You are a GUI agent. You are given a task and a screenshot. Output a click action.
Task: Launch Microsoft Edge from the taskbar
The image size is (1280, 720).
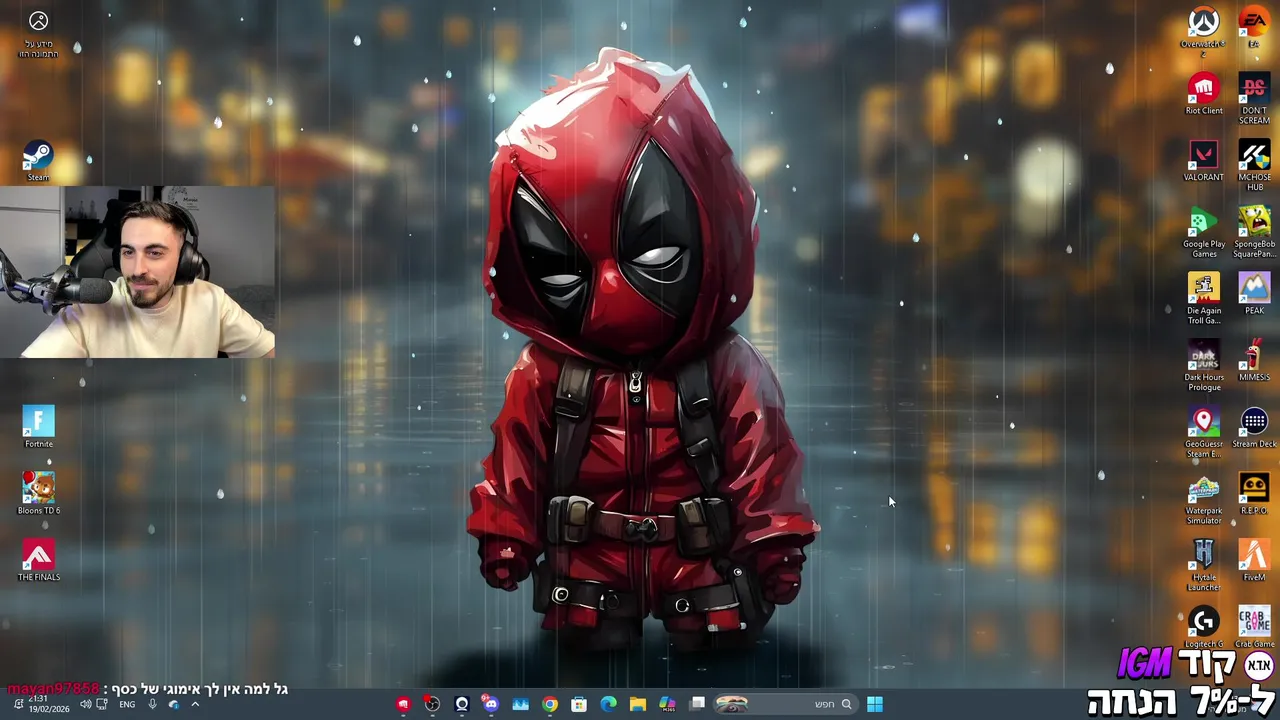point(608,704)
